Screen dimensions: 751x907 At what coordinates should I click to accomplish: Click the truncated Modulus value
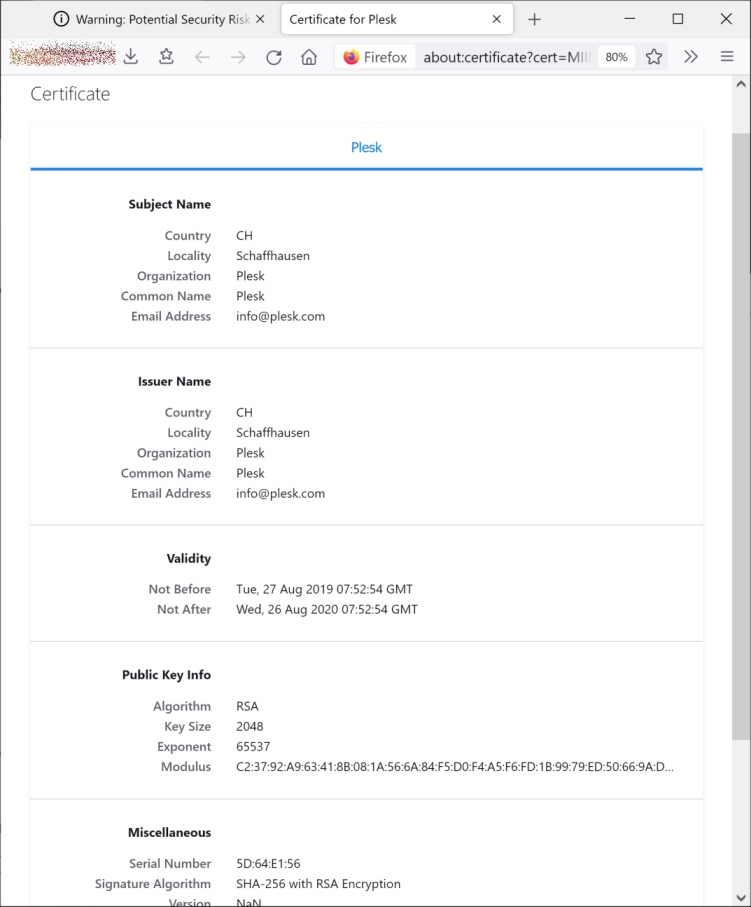(x=454, y=767)
